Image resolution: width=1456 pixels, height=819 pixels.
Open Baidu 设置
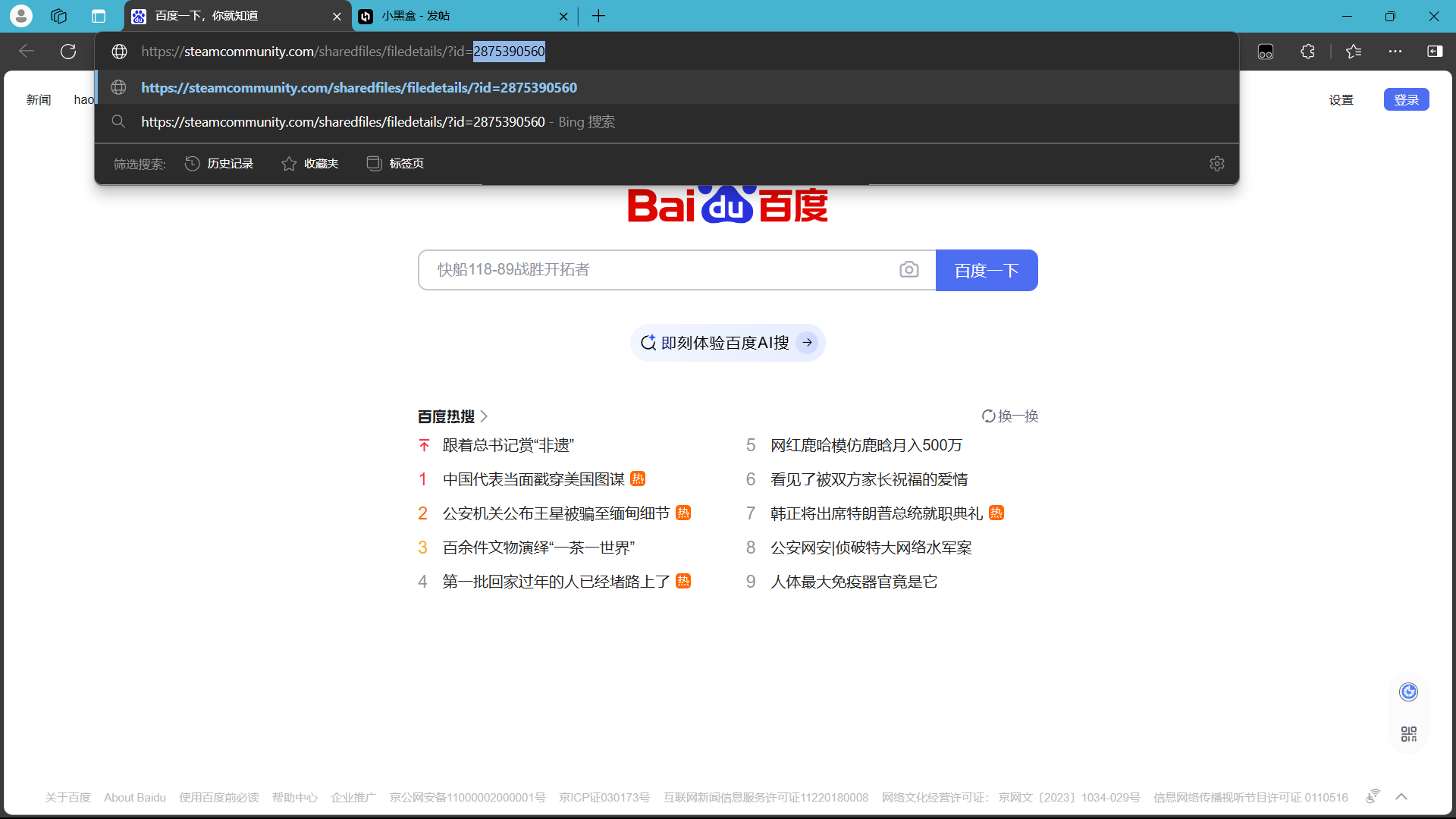(1341, 100)
